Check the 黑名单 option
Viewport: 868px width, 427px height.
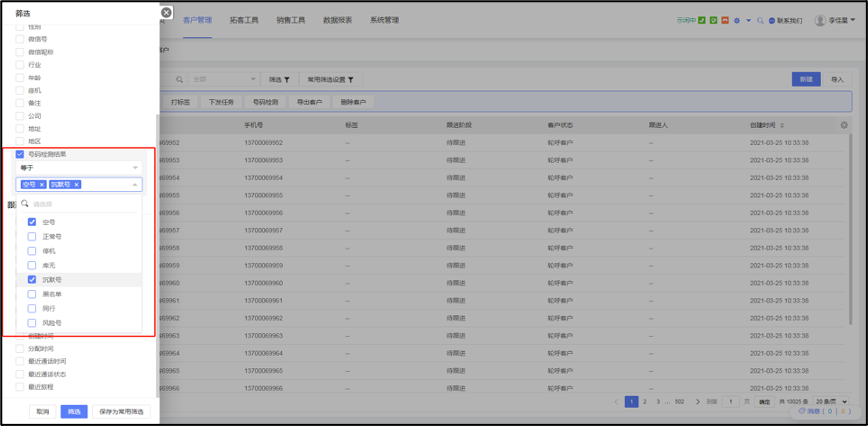click(32, 294)
